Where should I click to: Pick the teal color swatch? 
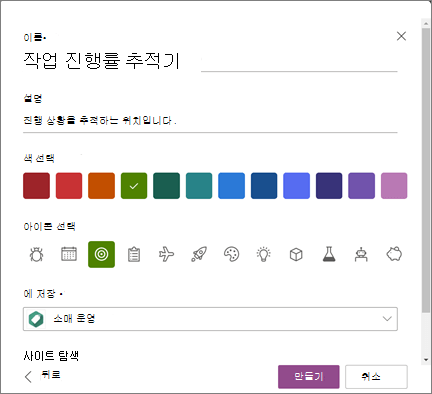[x=199, y=186]
